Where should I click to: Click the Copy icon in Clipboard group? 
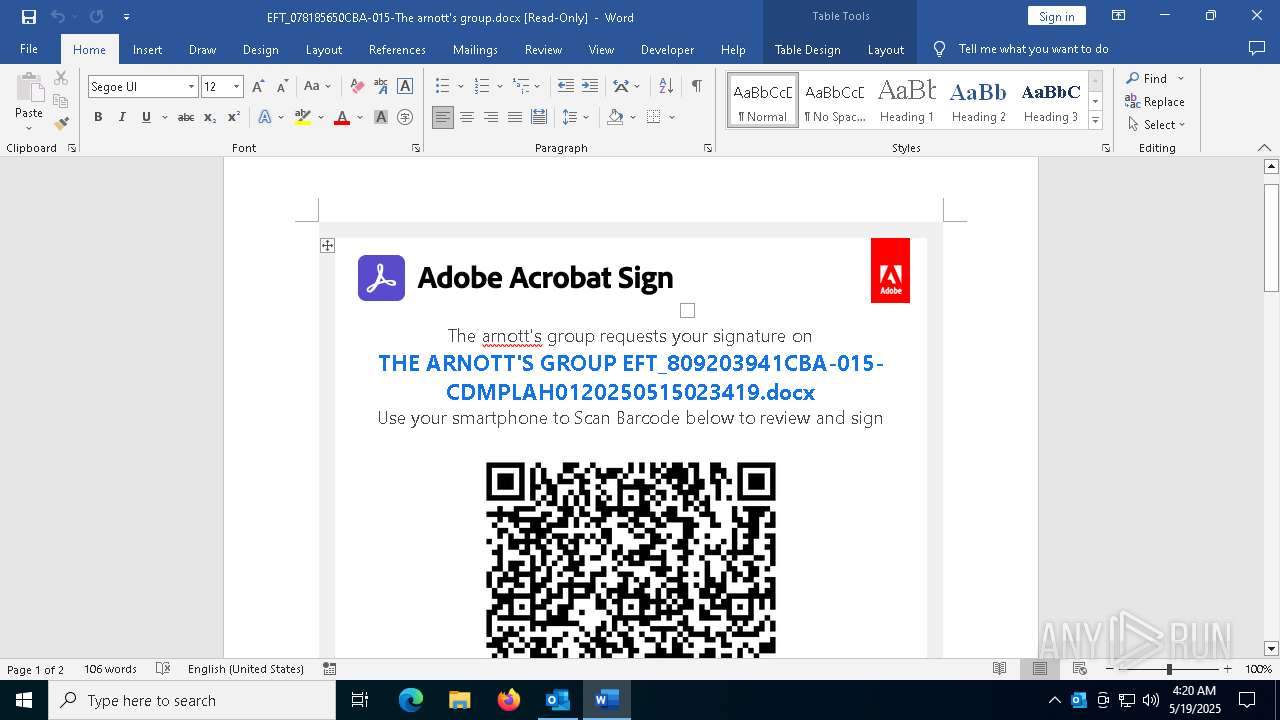coord(61,101)
